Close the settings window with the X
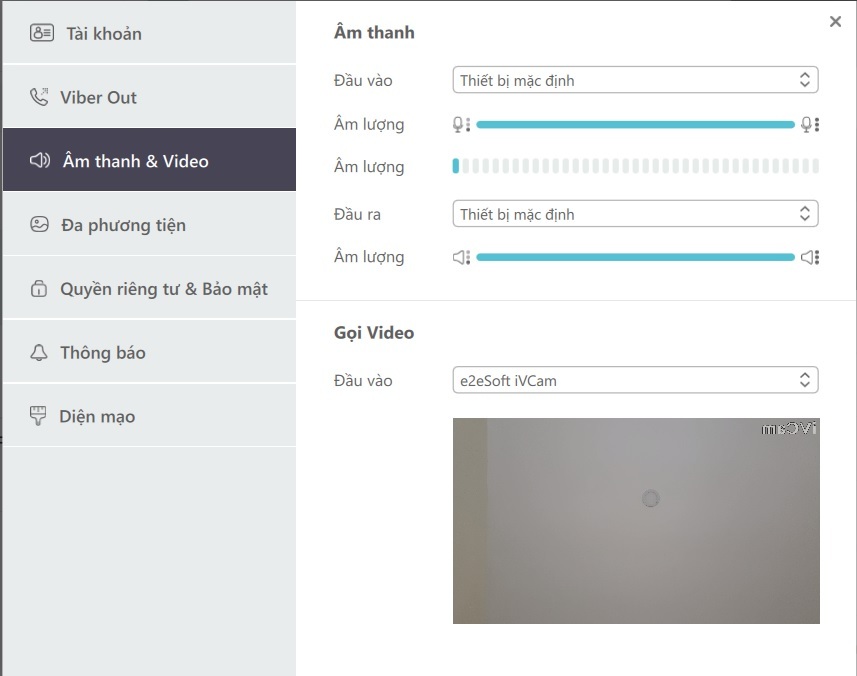The image size is (857, 676). pos(835,22)
